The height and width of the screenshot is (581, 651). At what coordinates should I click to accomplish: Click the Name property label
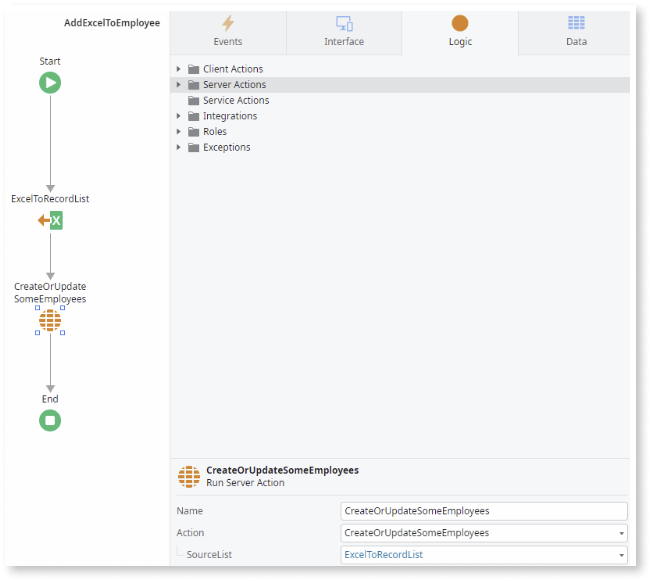(x=189, y=511)
